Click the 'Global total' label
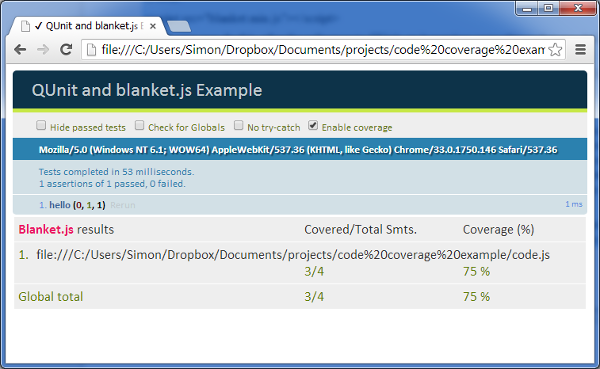600x369 pixels. [51, 297]
